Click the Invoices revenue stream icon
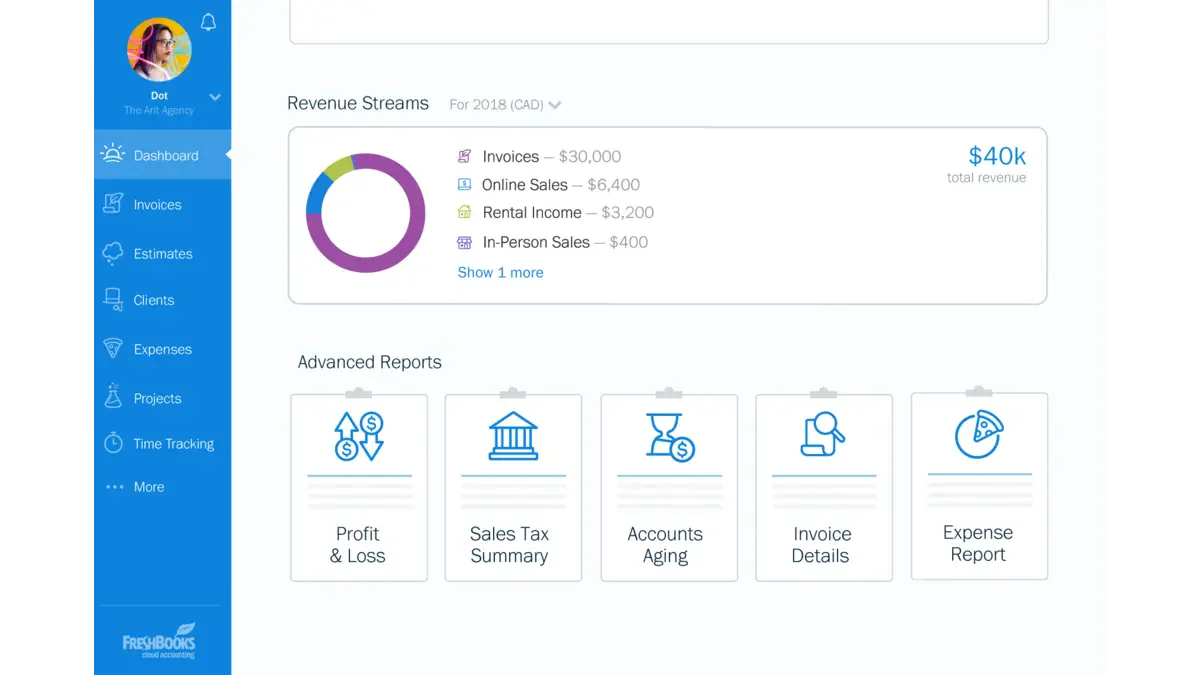The height and width of the screenshot is (675, 1200). click(x=464, y=156)
